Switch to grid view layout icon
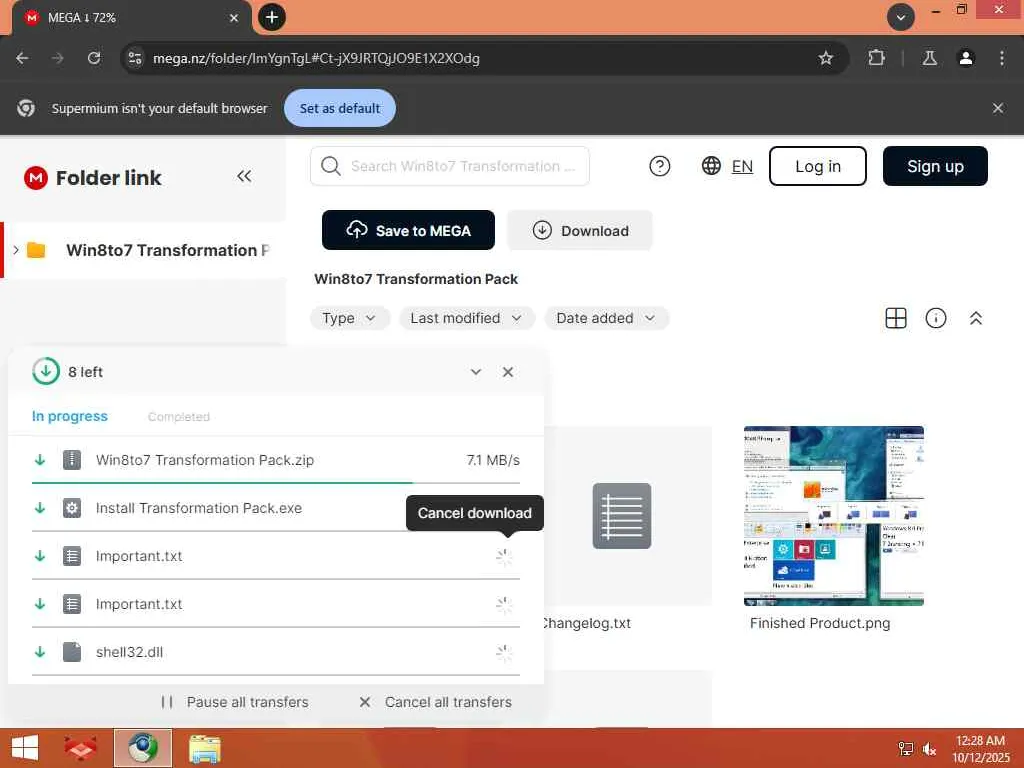 (895, 318)
